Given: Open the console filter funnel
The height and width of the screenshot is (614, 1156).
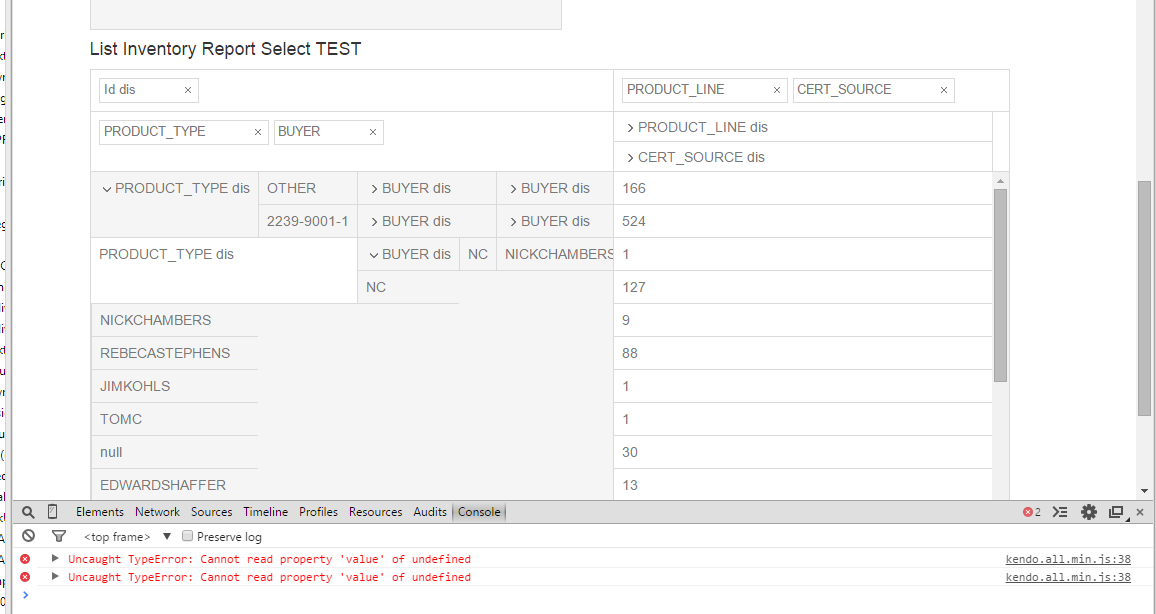Looking at the screenshot, I should click(59, 537).
